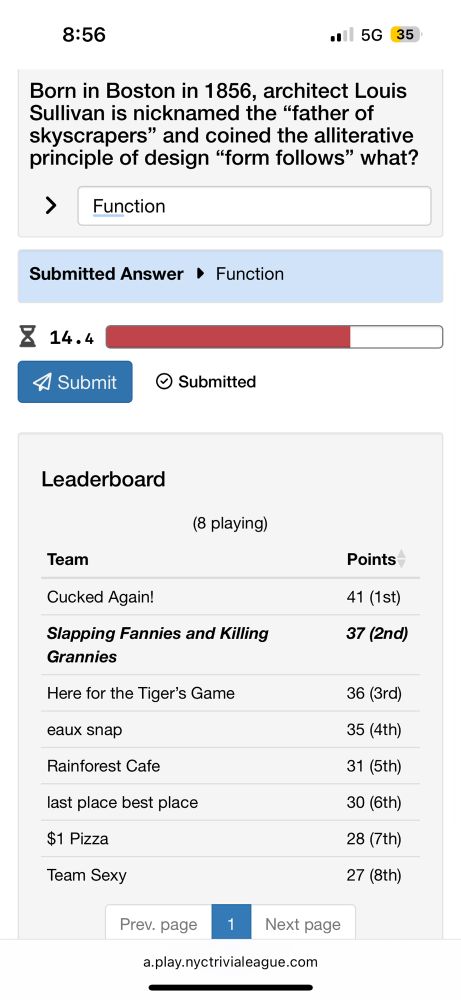
Task: Click the Submitted checkmark circle icon
Action: tap(164, 382)
